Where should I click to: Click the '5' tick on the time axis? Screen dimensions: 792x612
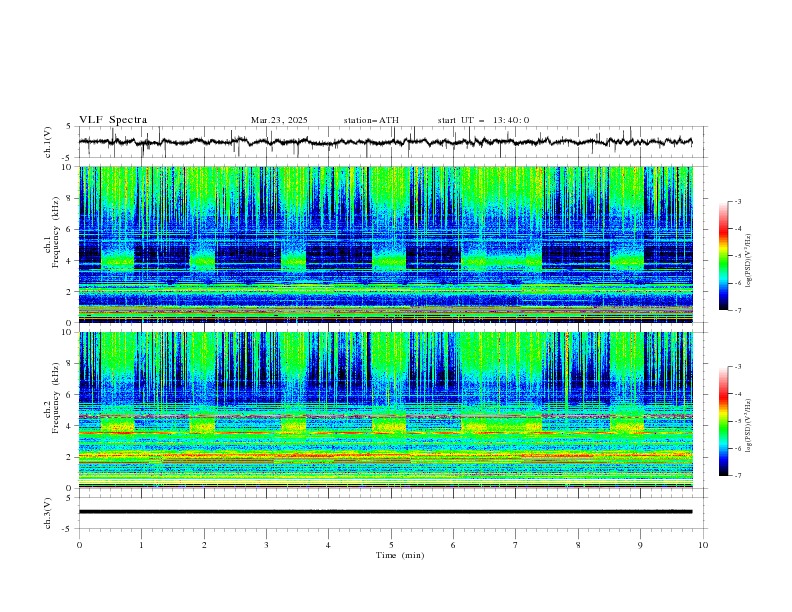coord(391,545)
